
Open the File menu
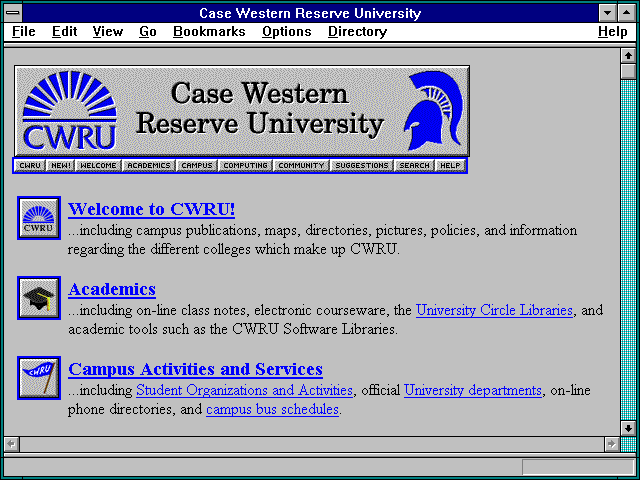point(24,32)
